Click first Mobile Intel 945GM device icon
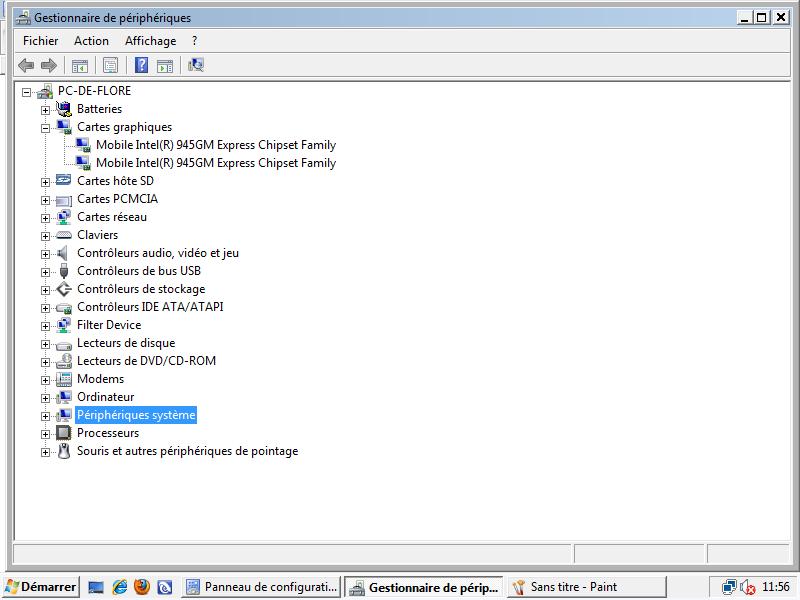800x600 pixels. [x=83, y=145]
